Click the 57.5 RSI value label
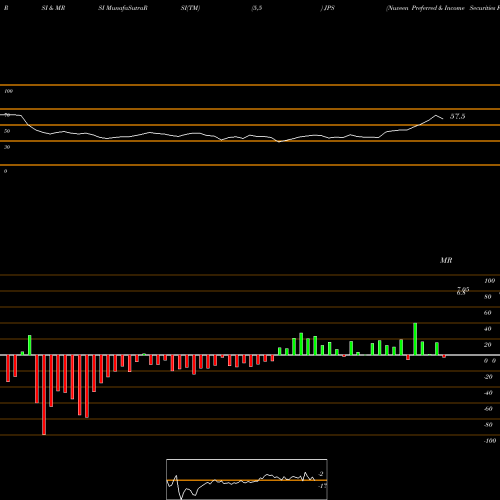Viewport: 500px width, 500px height. point(457,116)
